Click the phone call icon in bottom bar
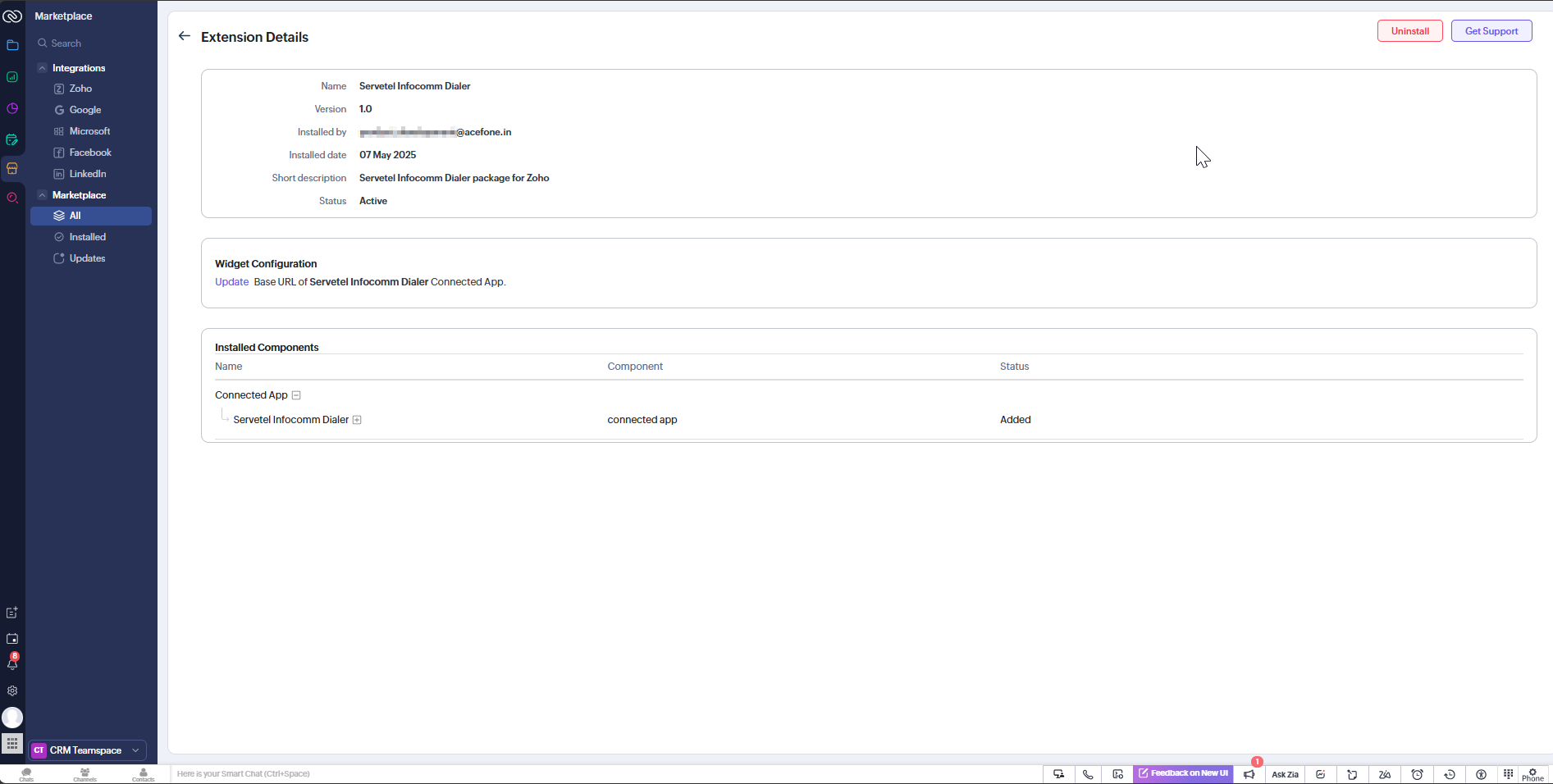 coord(1088,774)
